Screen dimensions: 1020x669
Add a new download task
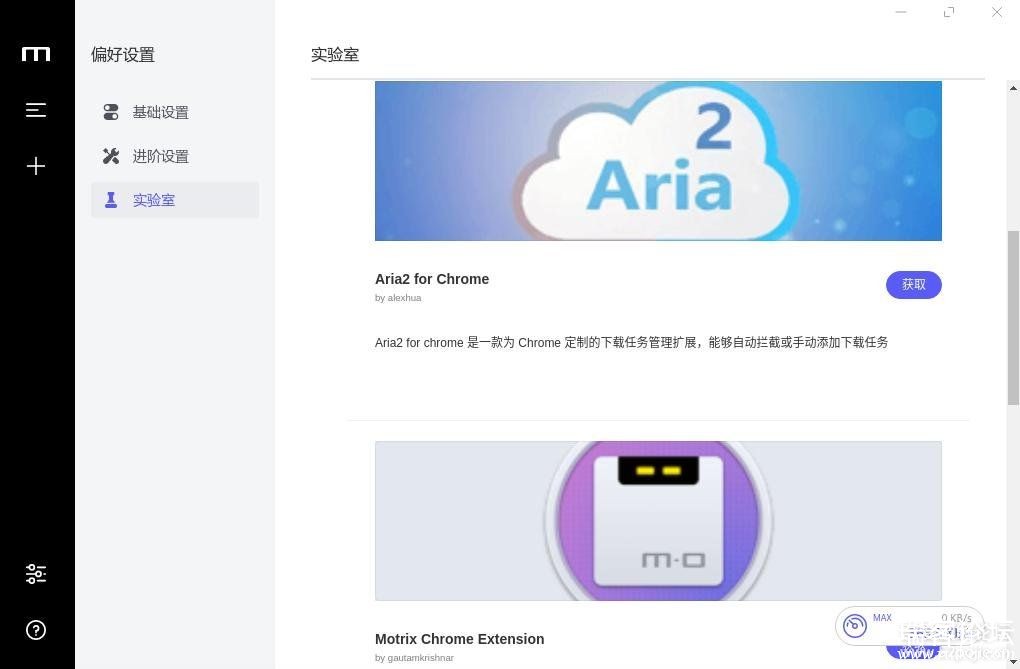pos(36,166)
